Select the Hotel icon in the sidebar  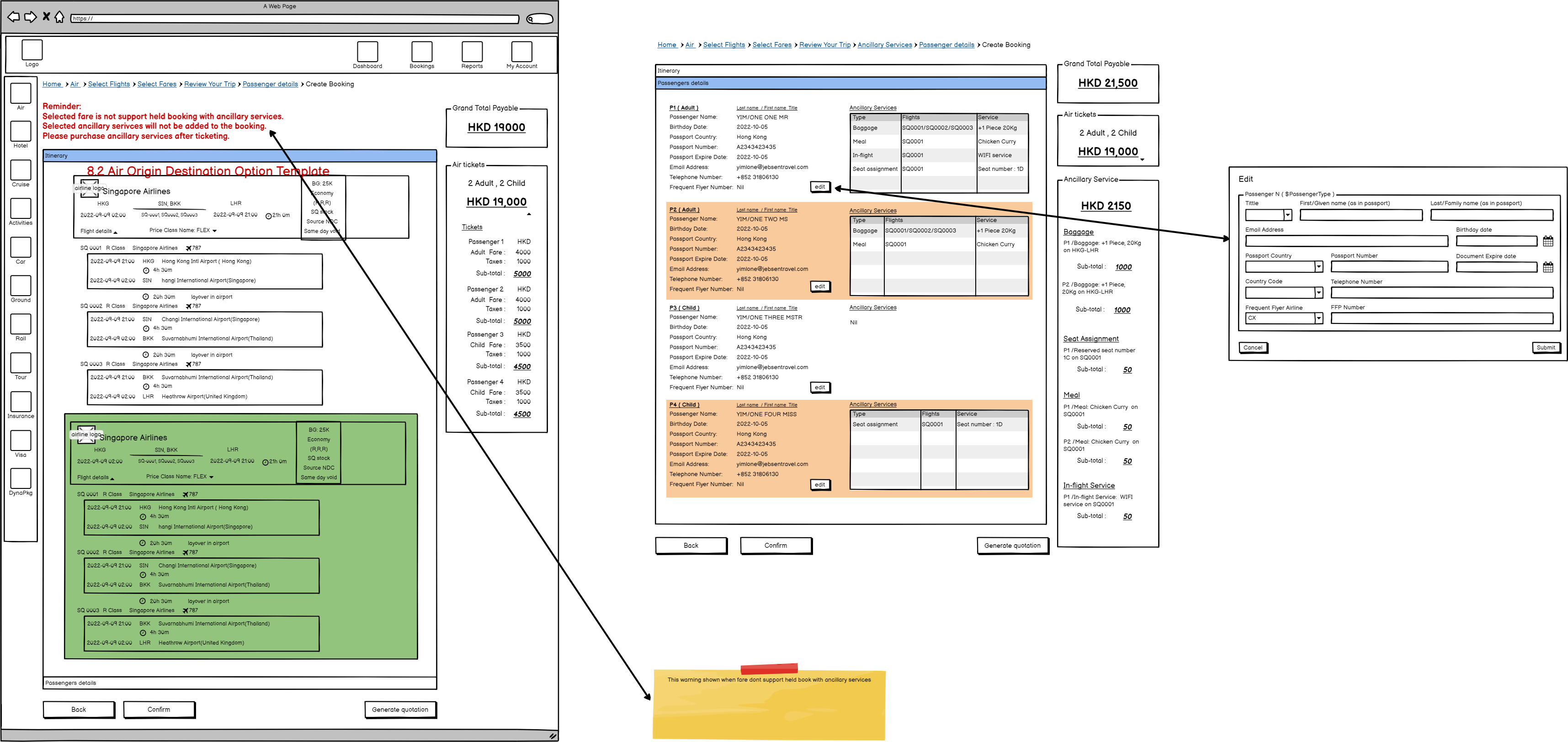point(21,131)
